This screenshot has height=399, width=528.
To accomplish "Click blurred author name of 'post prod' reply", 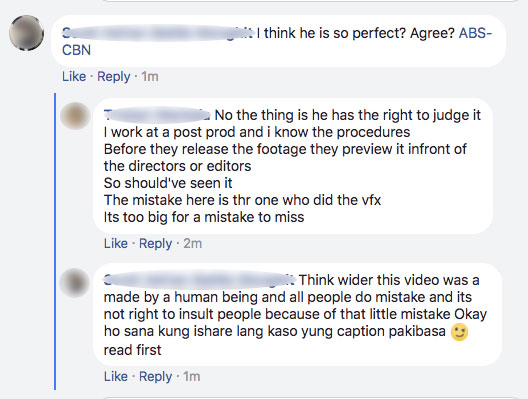I will pos(157,115).
